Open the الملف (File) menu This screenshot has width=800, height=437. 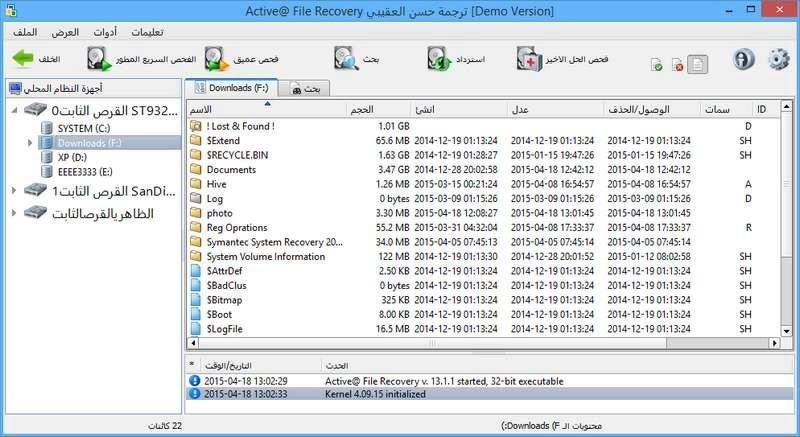pyautogui.click(x=25, y=32)
